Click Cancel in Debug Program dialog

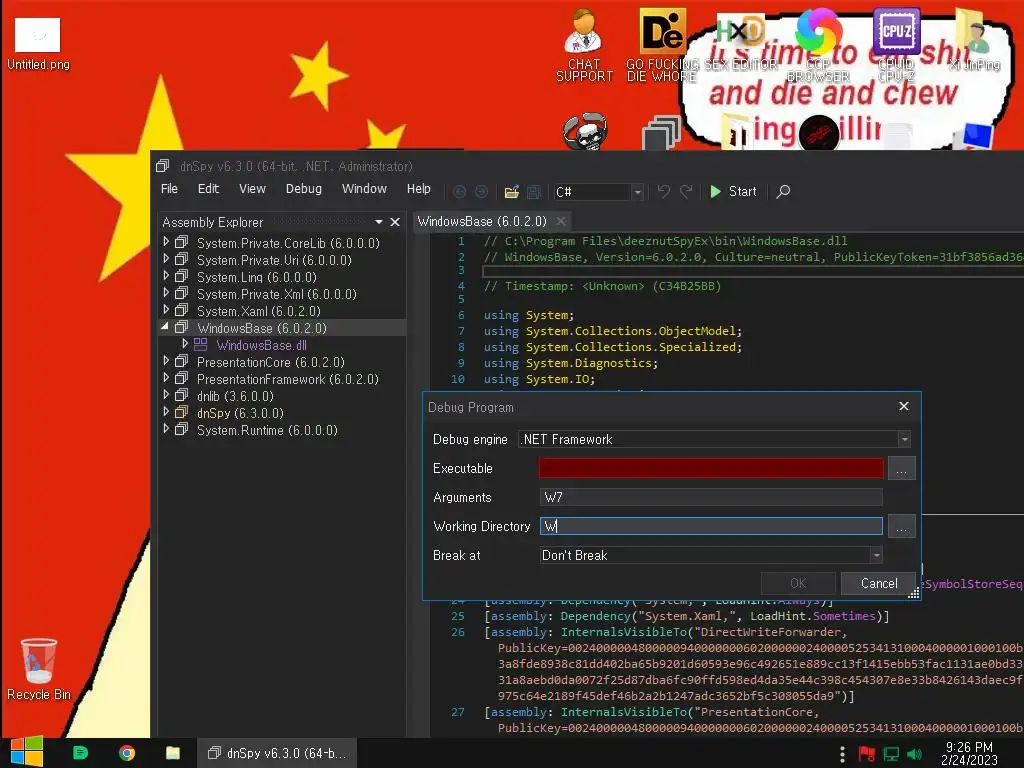878,583
